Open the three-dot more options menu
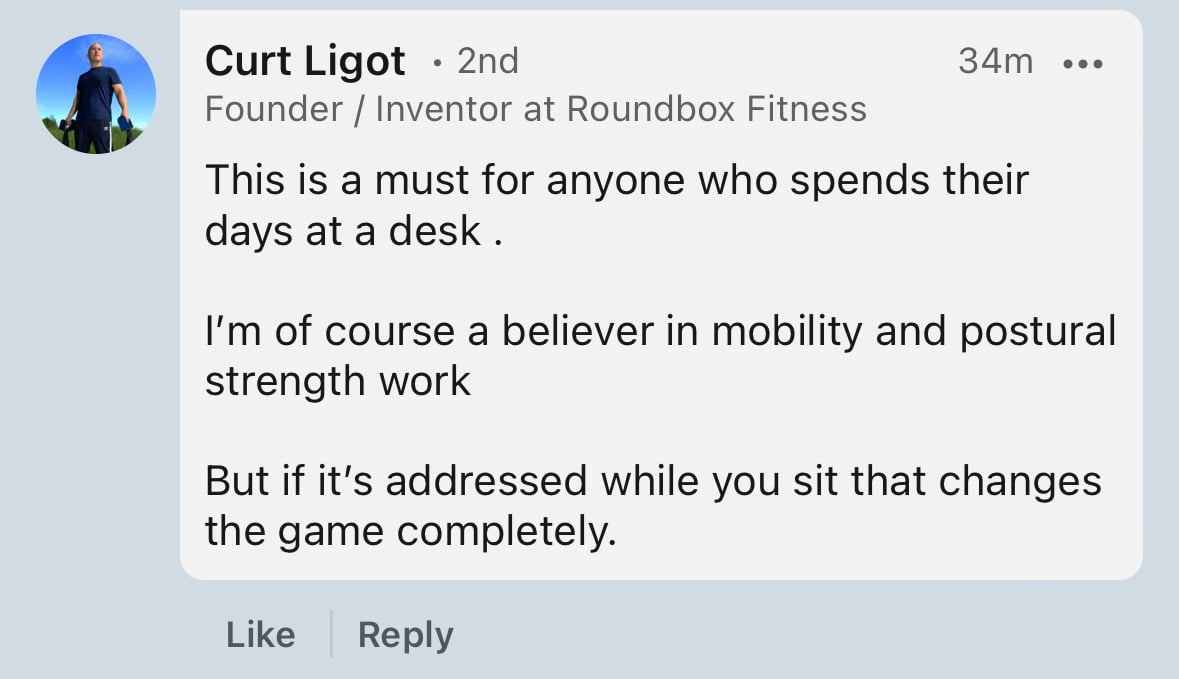Screen dimensions: 1179x679 (x=1083, y=64)
